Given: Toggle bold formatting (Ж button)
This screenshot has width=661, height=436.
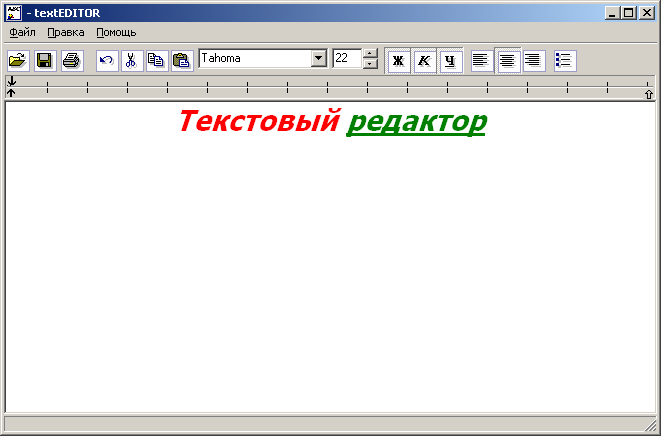Looking at the screenshot, I should pos(398,61).
